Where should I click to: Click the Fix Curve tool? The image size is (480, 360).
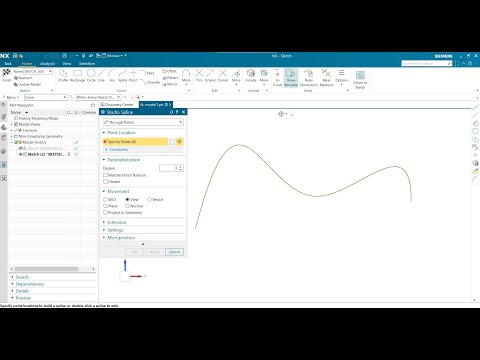277,78
